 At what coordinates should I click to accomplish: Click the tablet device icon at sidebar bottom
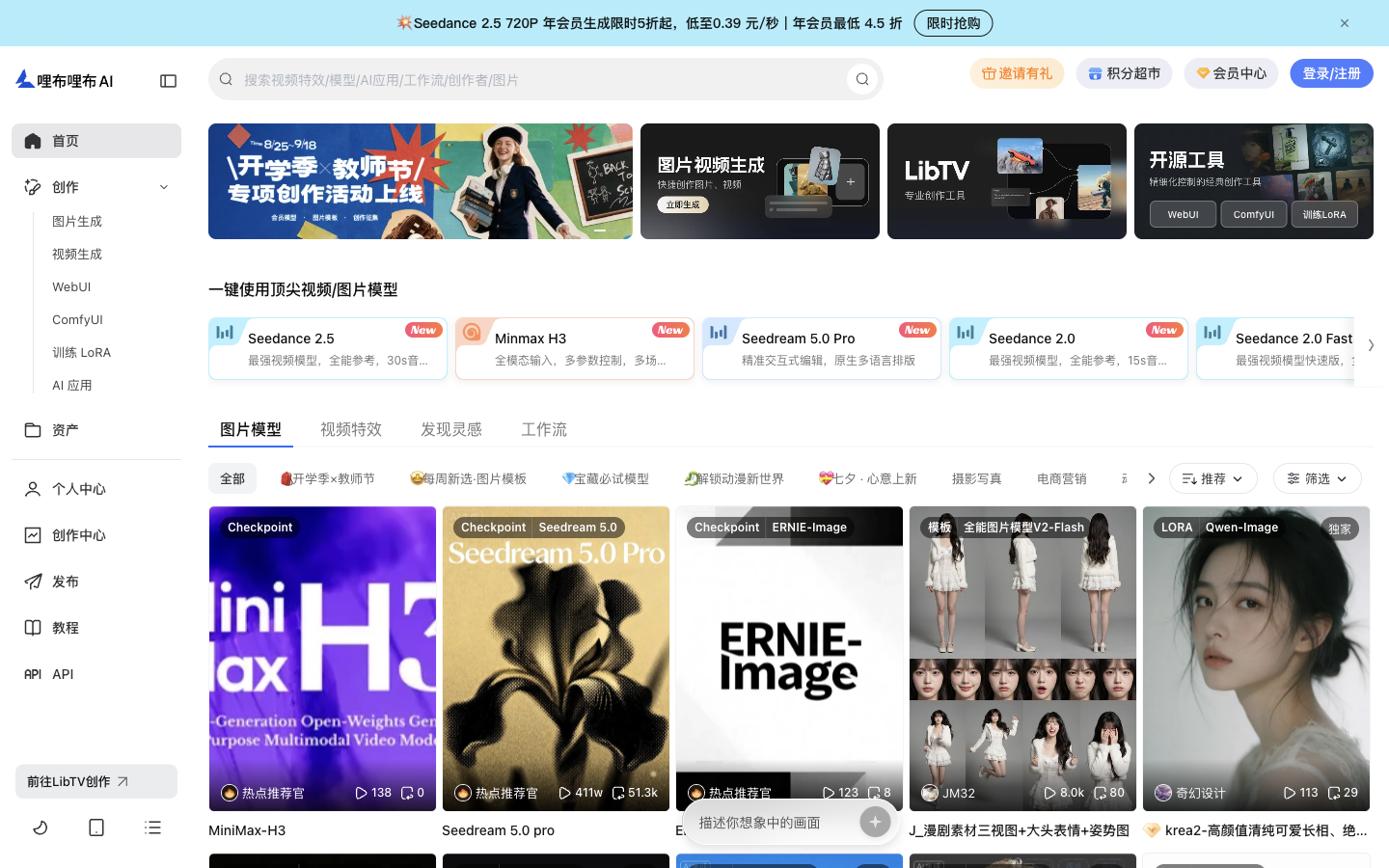point(96,827)
